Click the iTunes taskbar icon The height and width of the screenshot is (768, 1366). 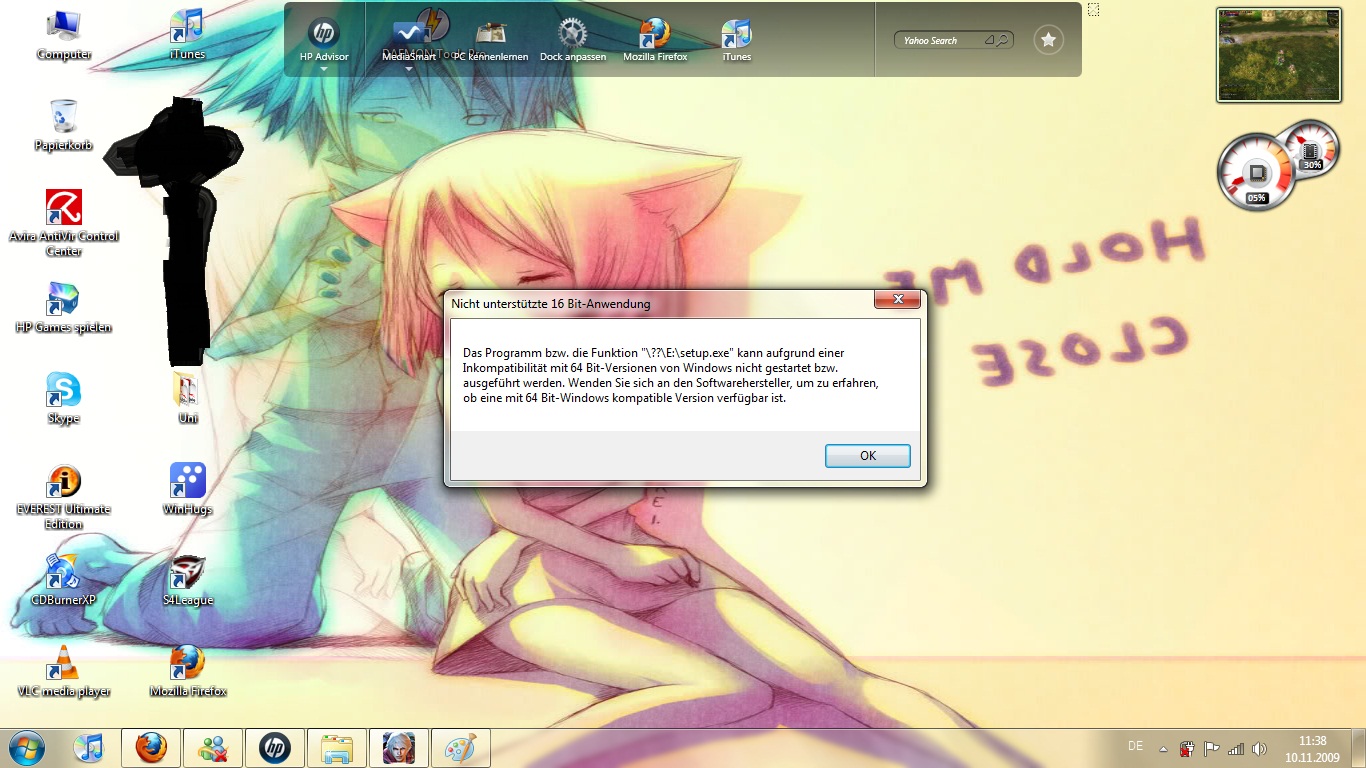89,747
